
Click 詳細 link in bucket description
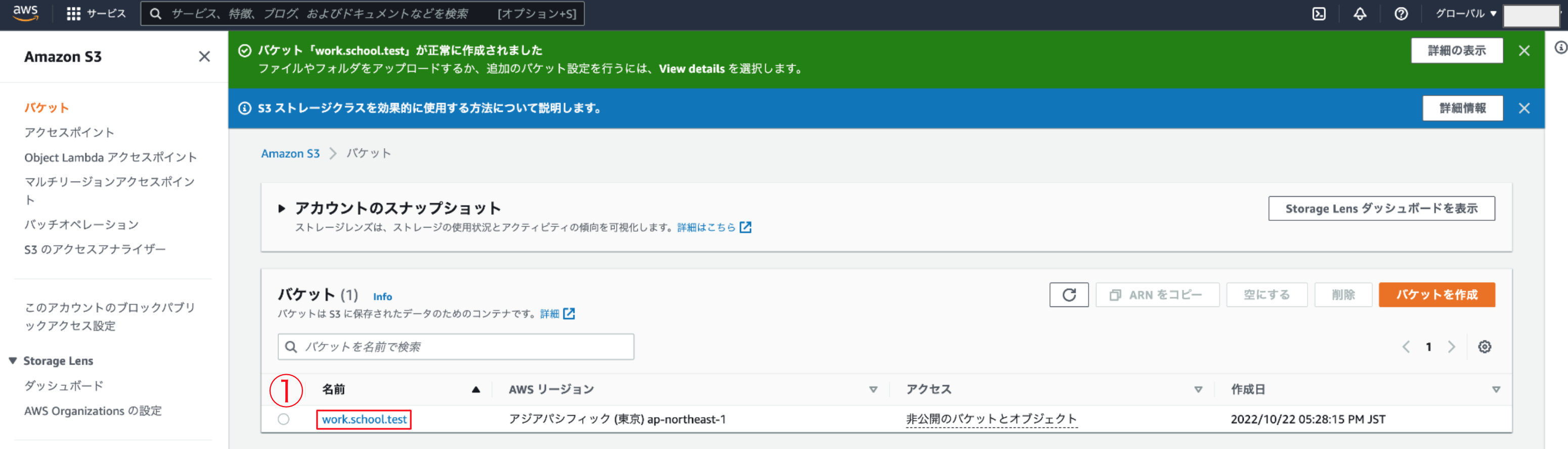pos(550,314)
